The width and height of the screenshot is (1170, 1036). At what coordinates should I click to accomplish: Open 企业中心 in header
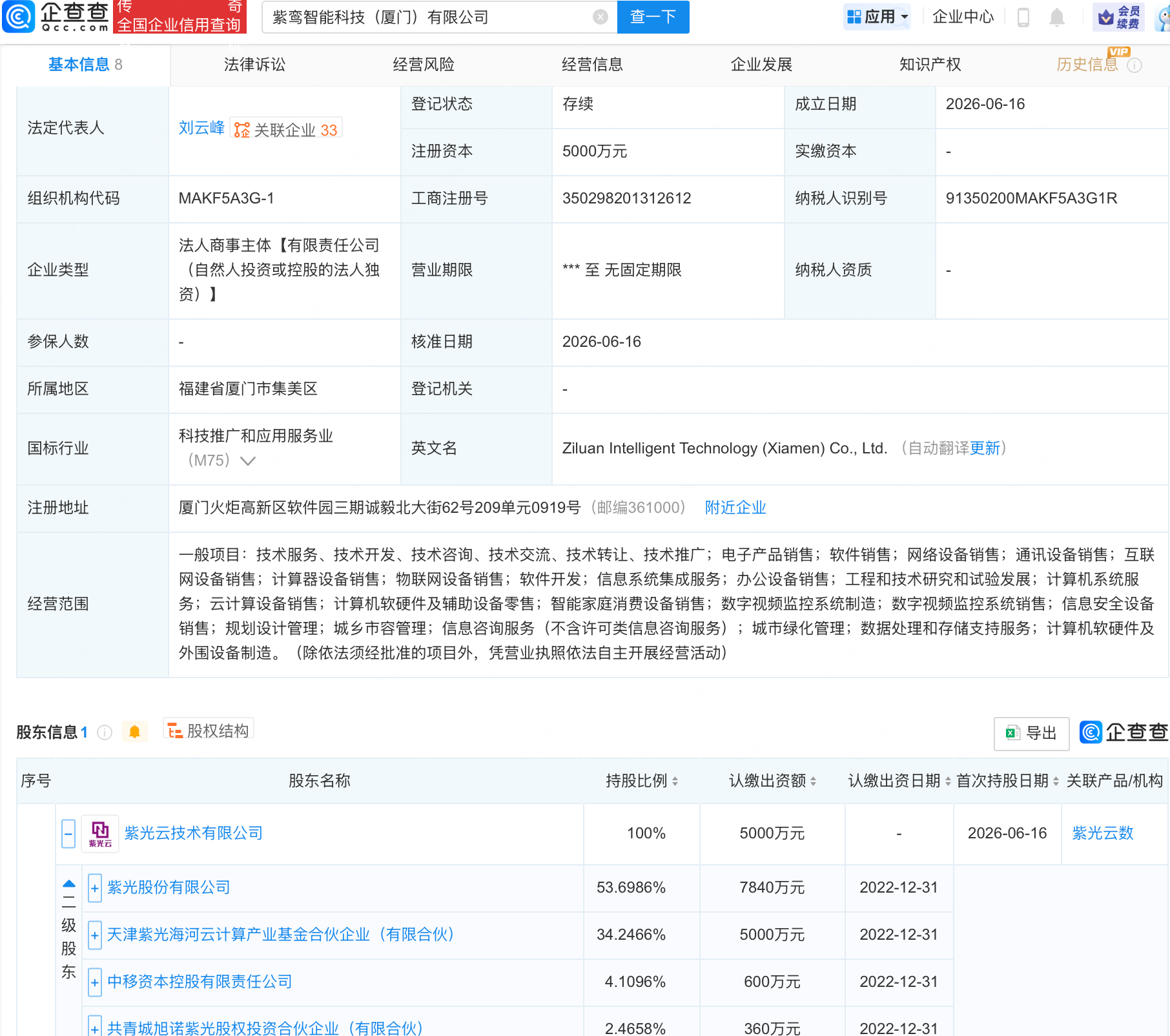click(x=963, y=17)
